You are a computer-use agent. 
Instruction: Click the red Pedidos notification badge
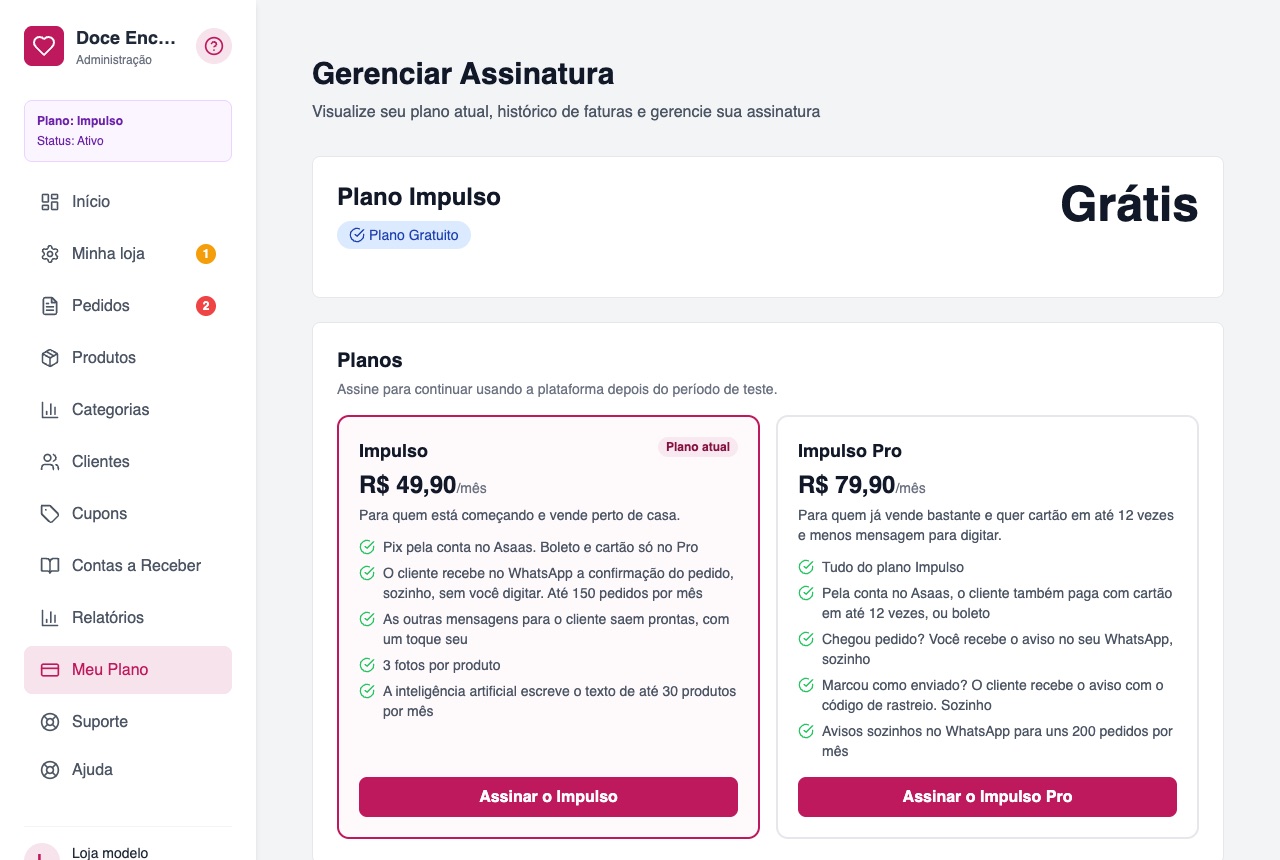pyautogui.click(x=206, y=306)
